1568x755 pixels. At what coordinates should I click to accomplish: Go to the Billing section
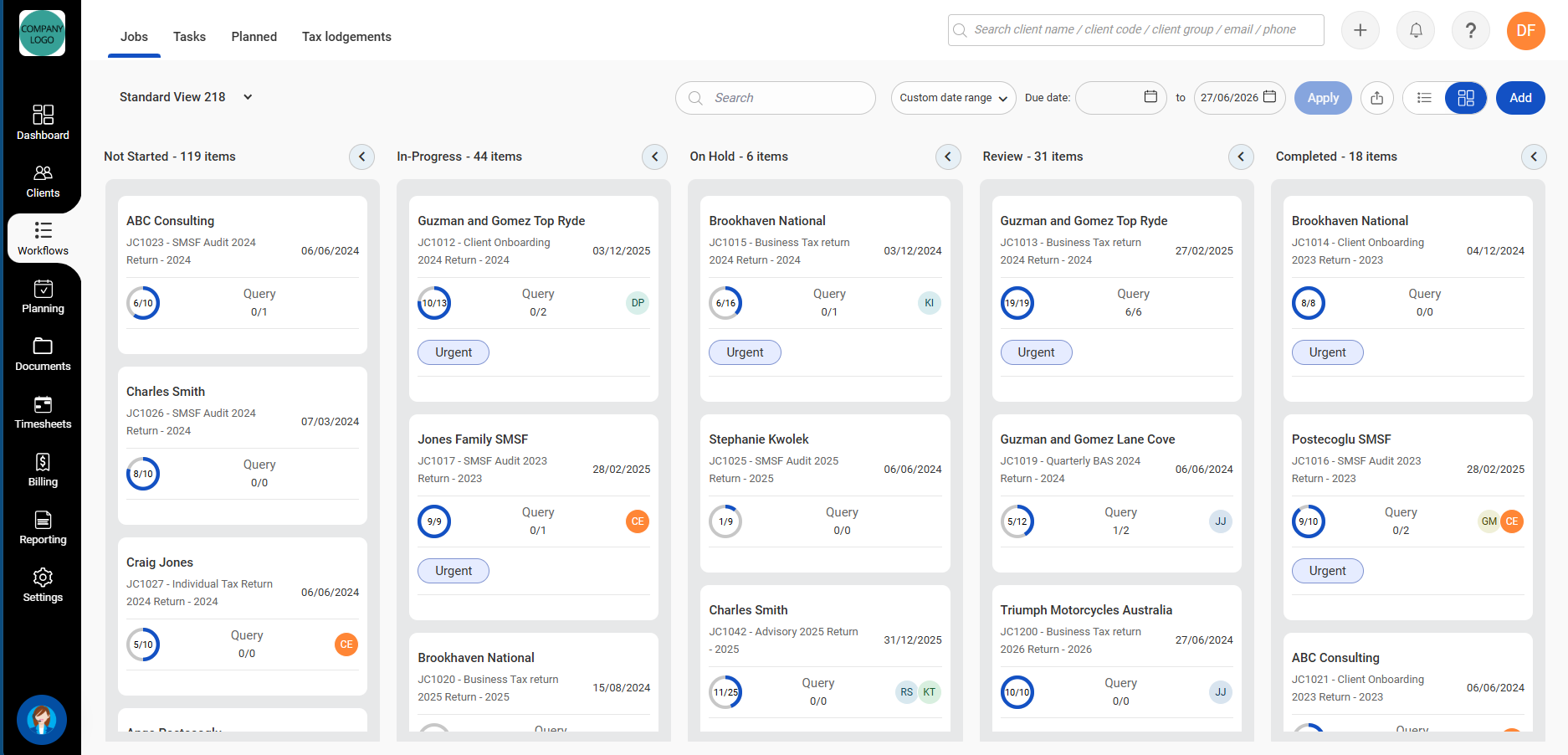tap(43, 470)
